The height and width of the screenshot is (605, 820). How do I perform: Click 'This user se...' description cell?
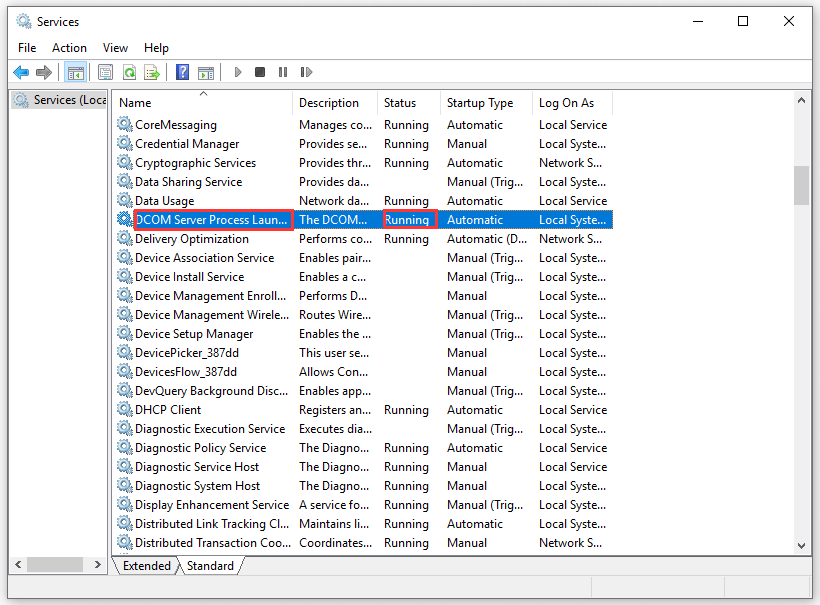[334, 353]
